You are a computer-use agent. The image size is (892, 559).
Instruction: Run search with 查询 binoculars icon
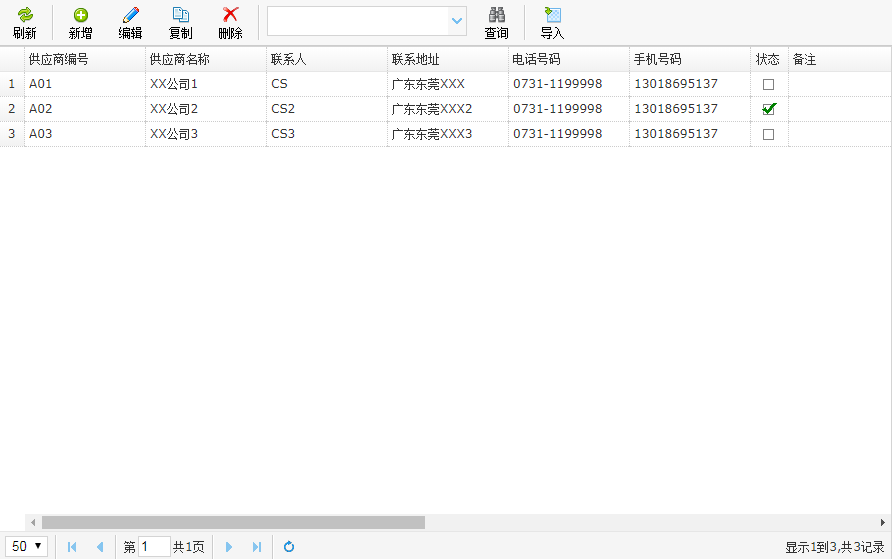point(497,23)
